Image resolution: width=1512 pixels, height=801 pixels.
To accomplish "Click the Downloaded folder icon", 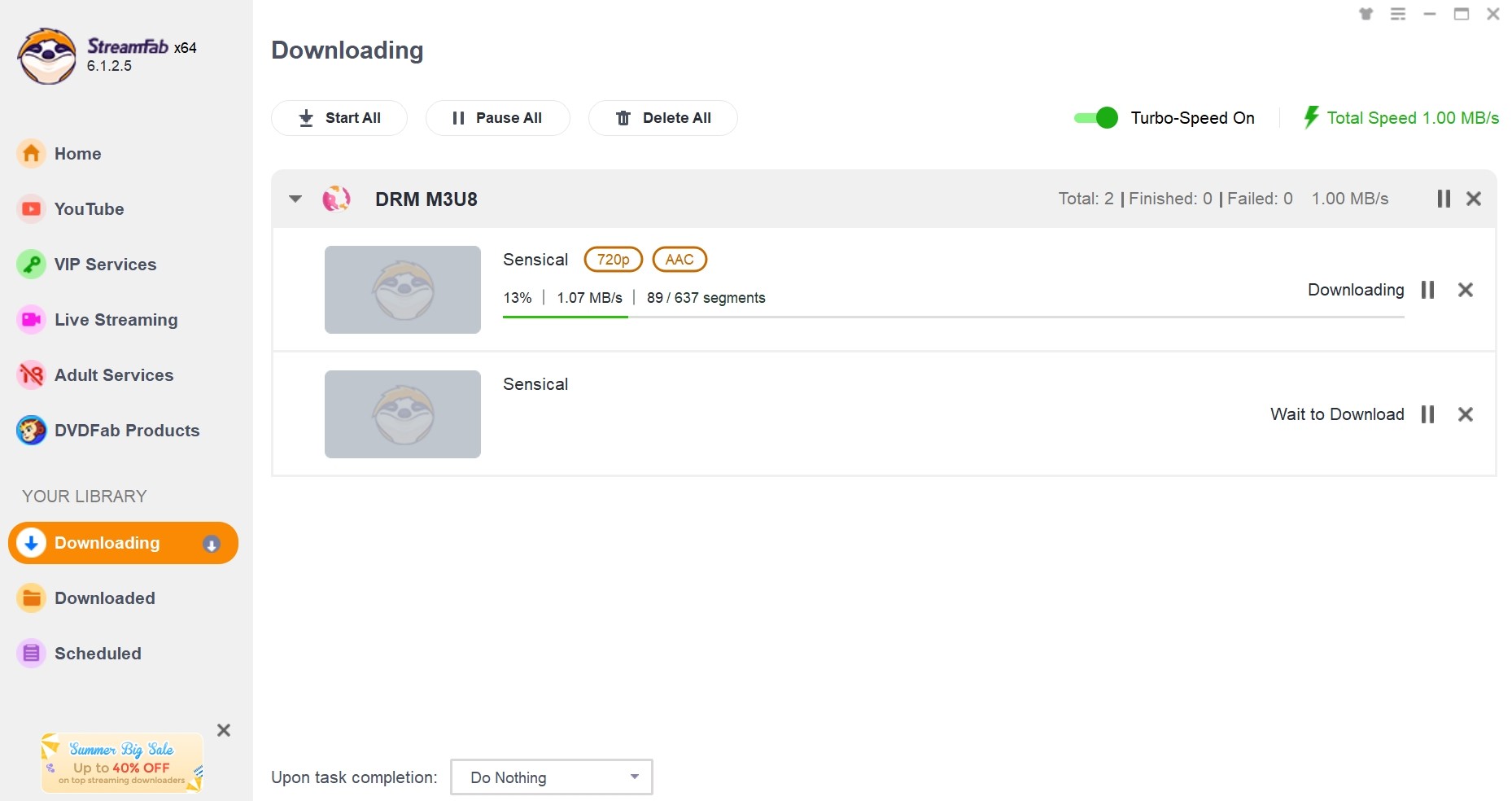I will pyautogui.click(x=31, y=598).
